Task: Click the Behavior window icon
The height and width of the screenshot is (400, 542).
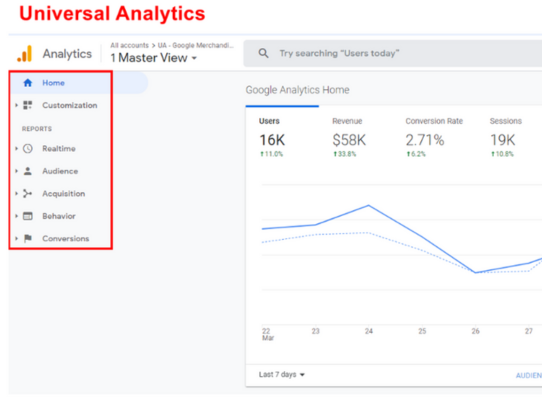Action: pyautogui.click(x=28, y=216)
